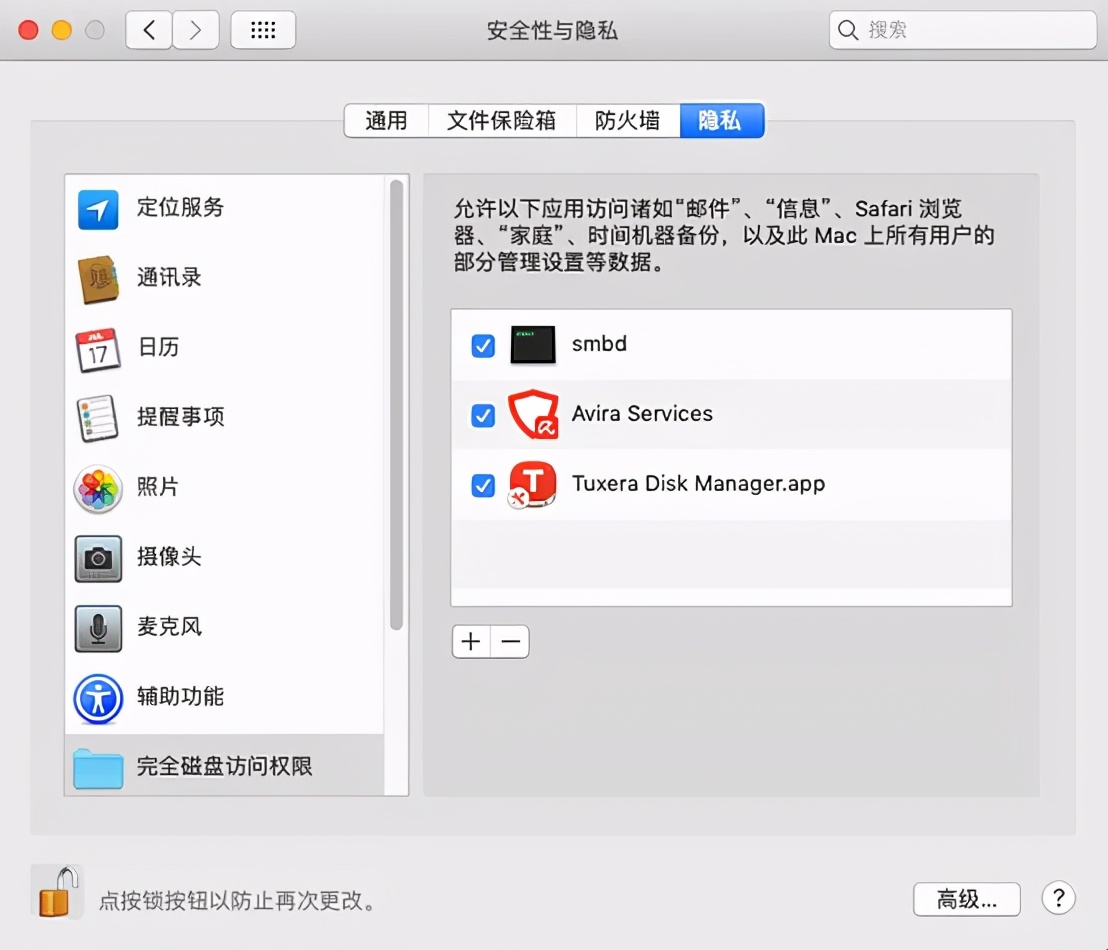Image resolution: width=1108 pixels, height=950 pixels.
Task: Click the Avira Services shield icon
Action: click(x=533, y=414)
